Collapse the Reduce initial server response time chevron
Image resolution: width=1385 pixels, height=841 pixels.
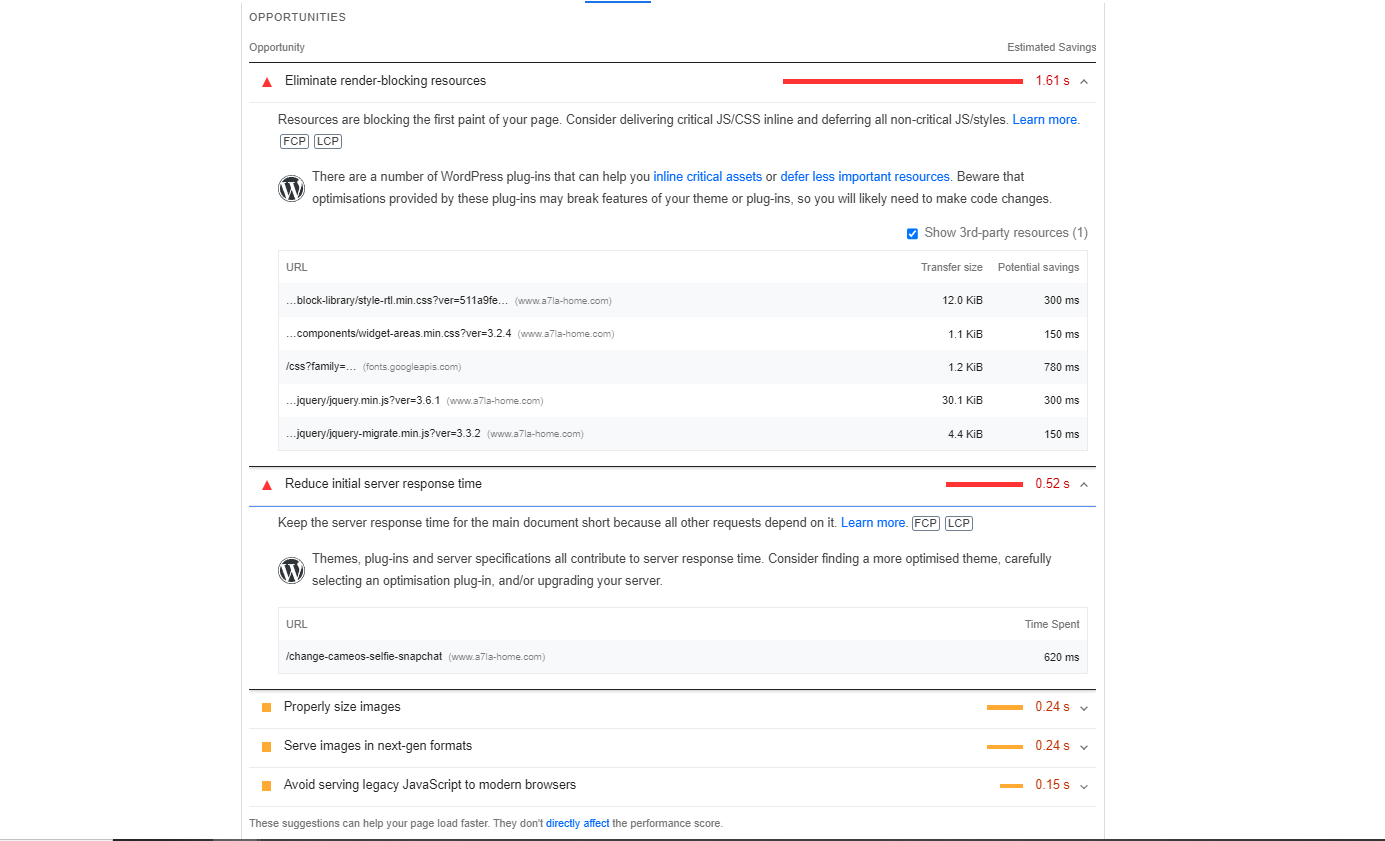(1084, 484)
